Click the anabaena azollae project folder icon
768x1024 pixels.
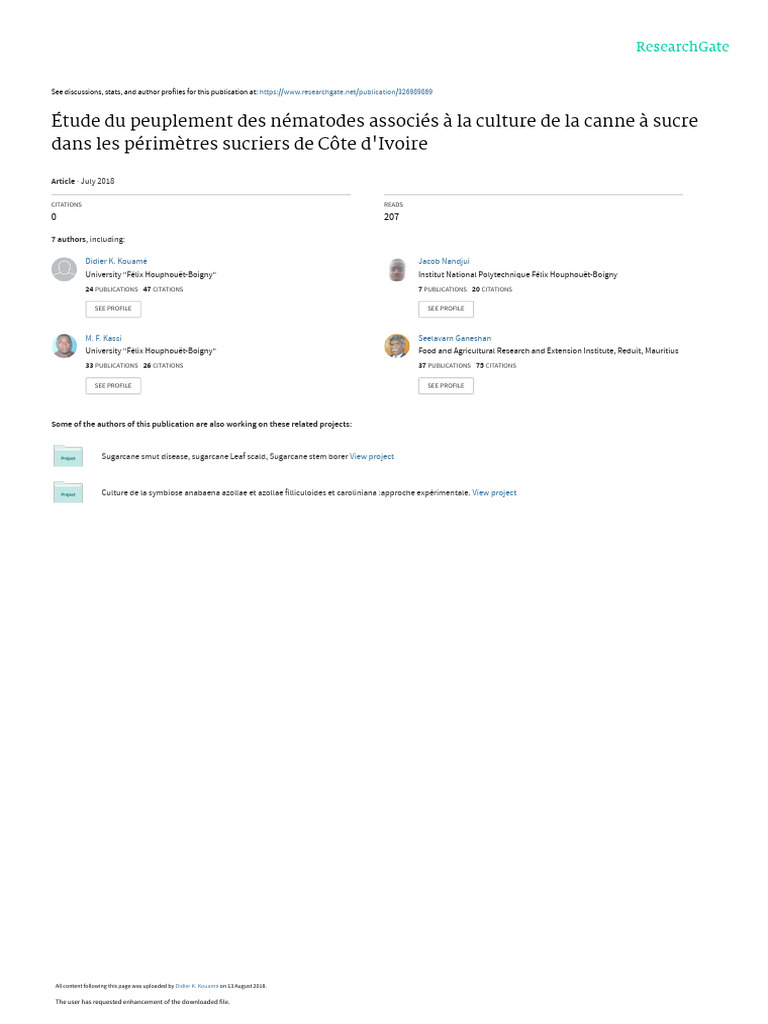pyautogui.click(x=68, y=492)
